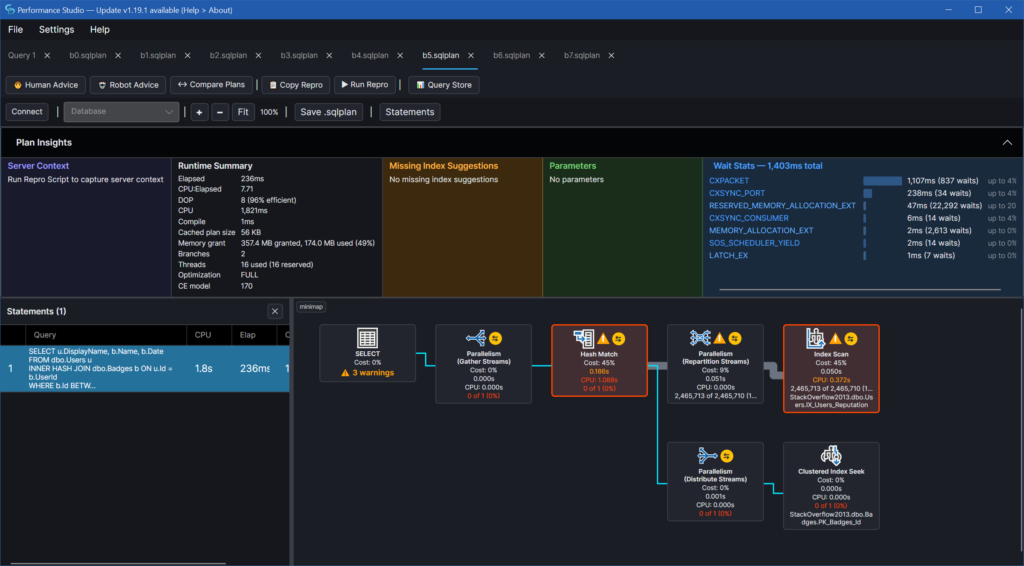Switch to the b2.sqlplan tab
1024x566 pixels.
coord(229,55)
